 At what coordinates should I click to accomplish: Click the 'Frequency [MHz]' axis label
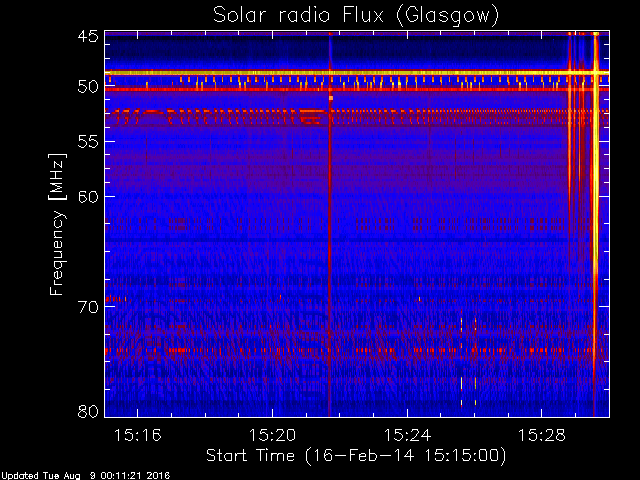coord(57,224)
